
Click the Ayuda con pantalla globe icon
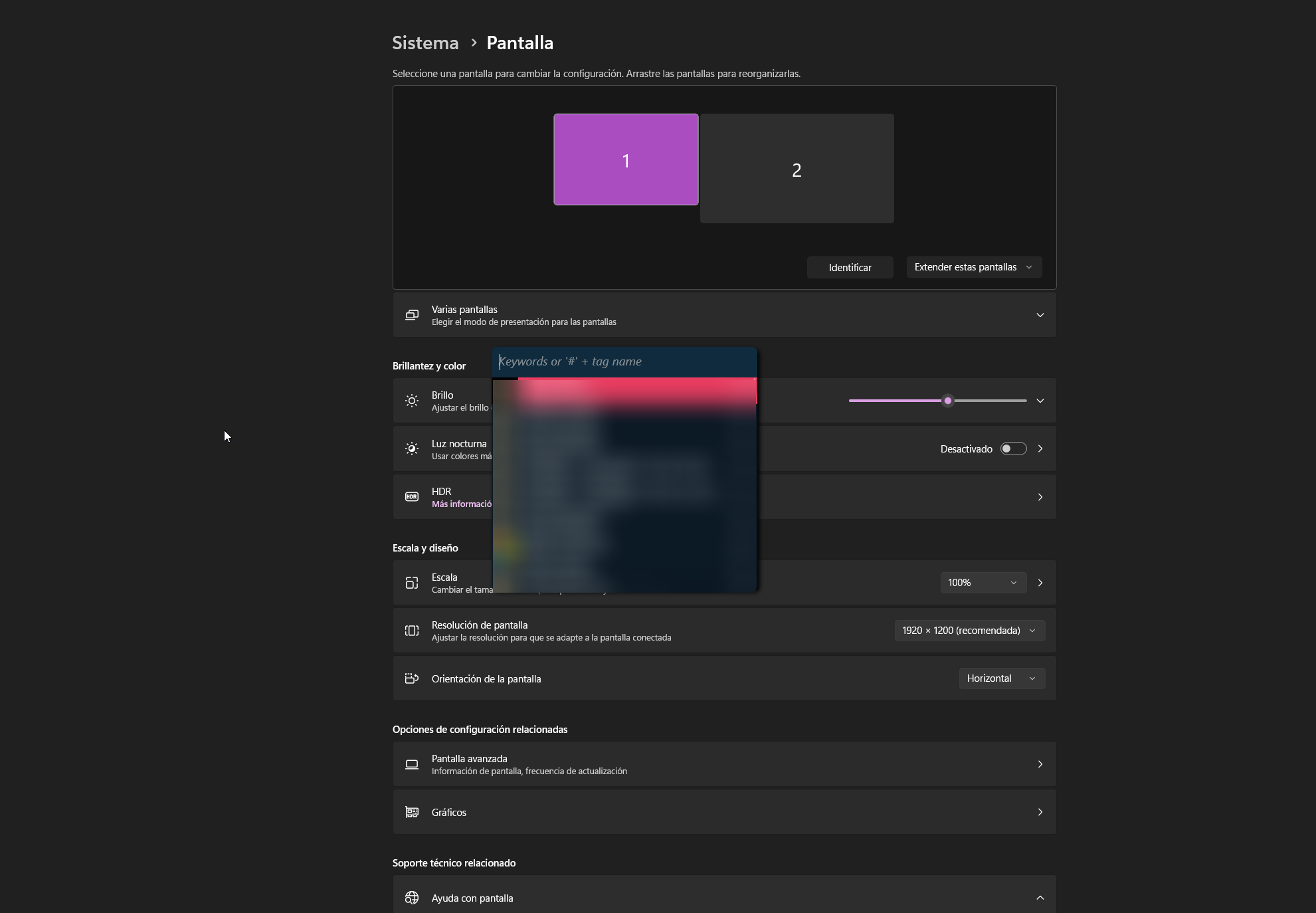412,898
